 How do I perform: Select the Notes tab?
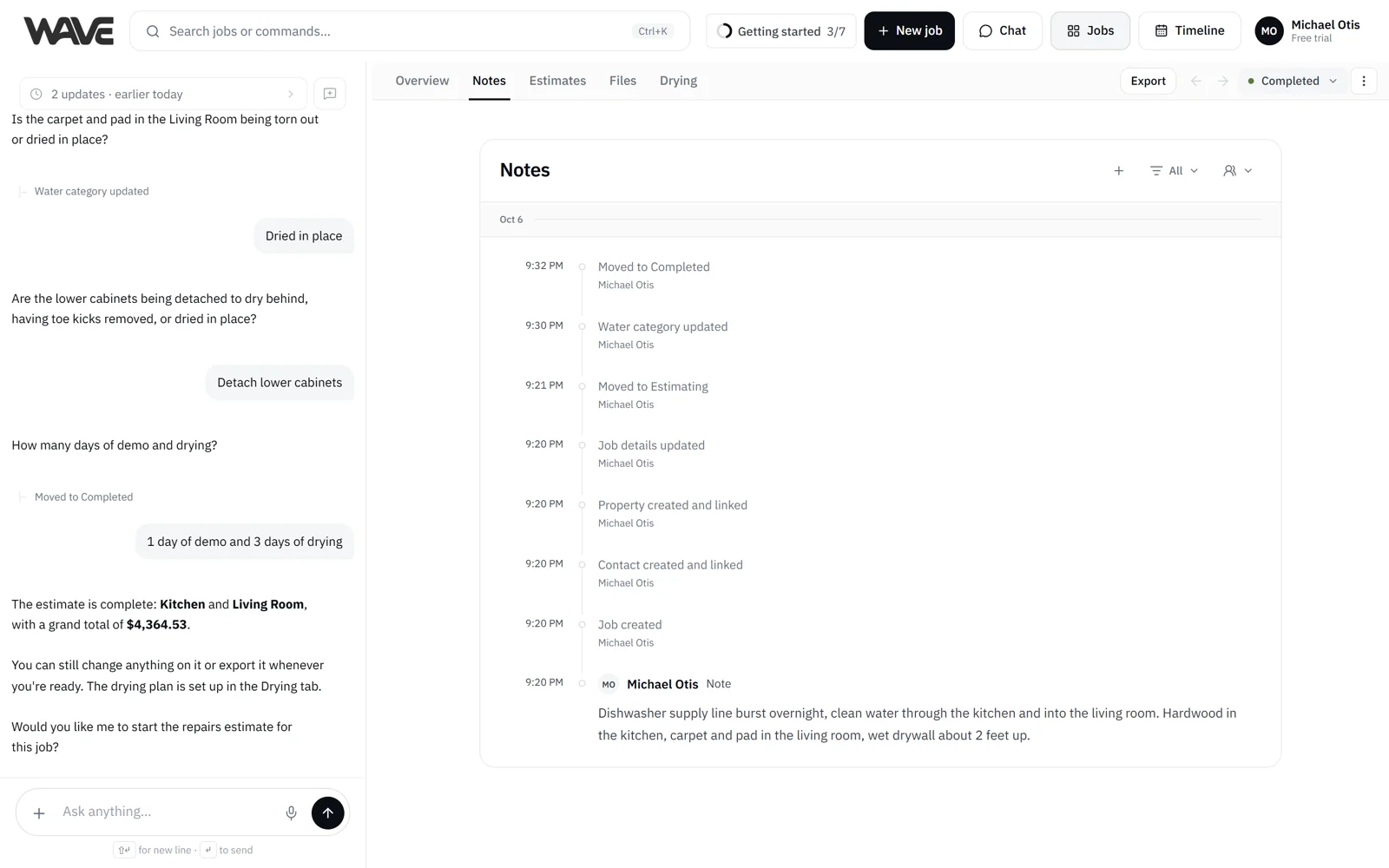pyautogui.click(x=489, y=81)
